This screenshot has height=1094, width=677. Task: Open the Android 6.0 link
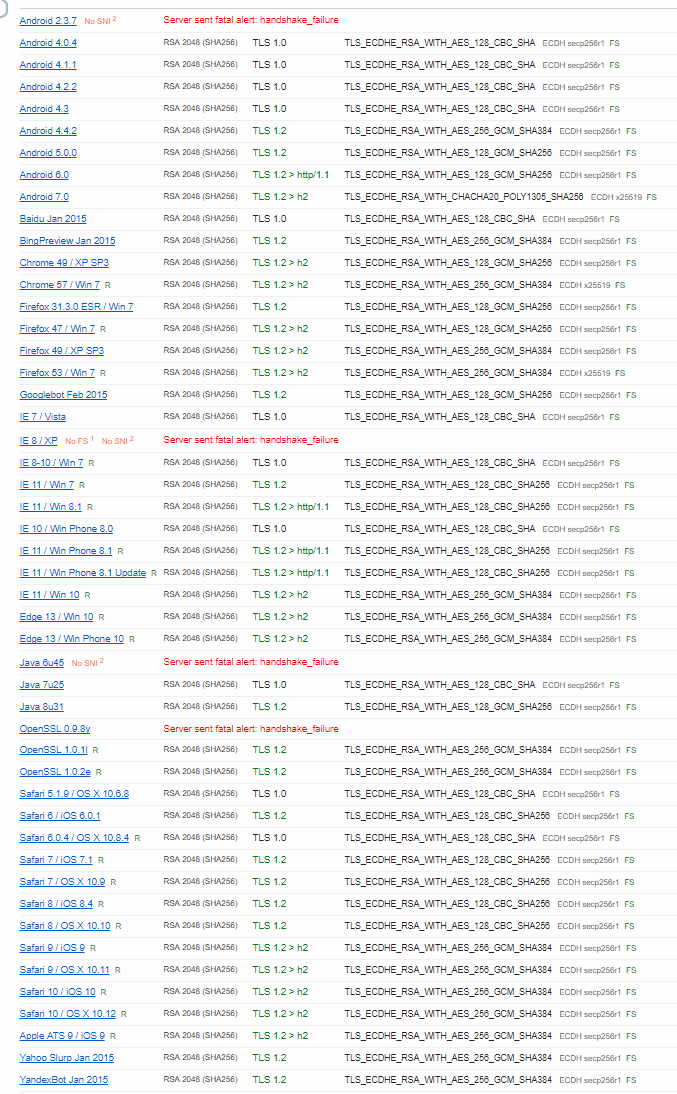tap(44, 174)
